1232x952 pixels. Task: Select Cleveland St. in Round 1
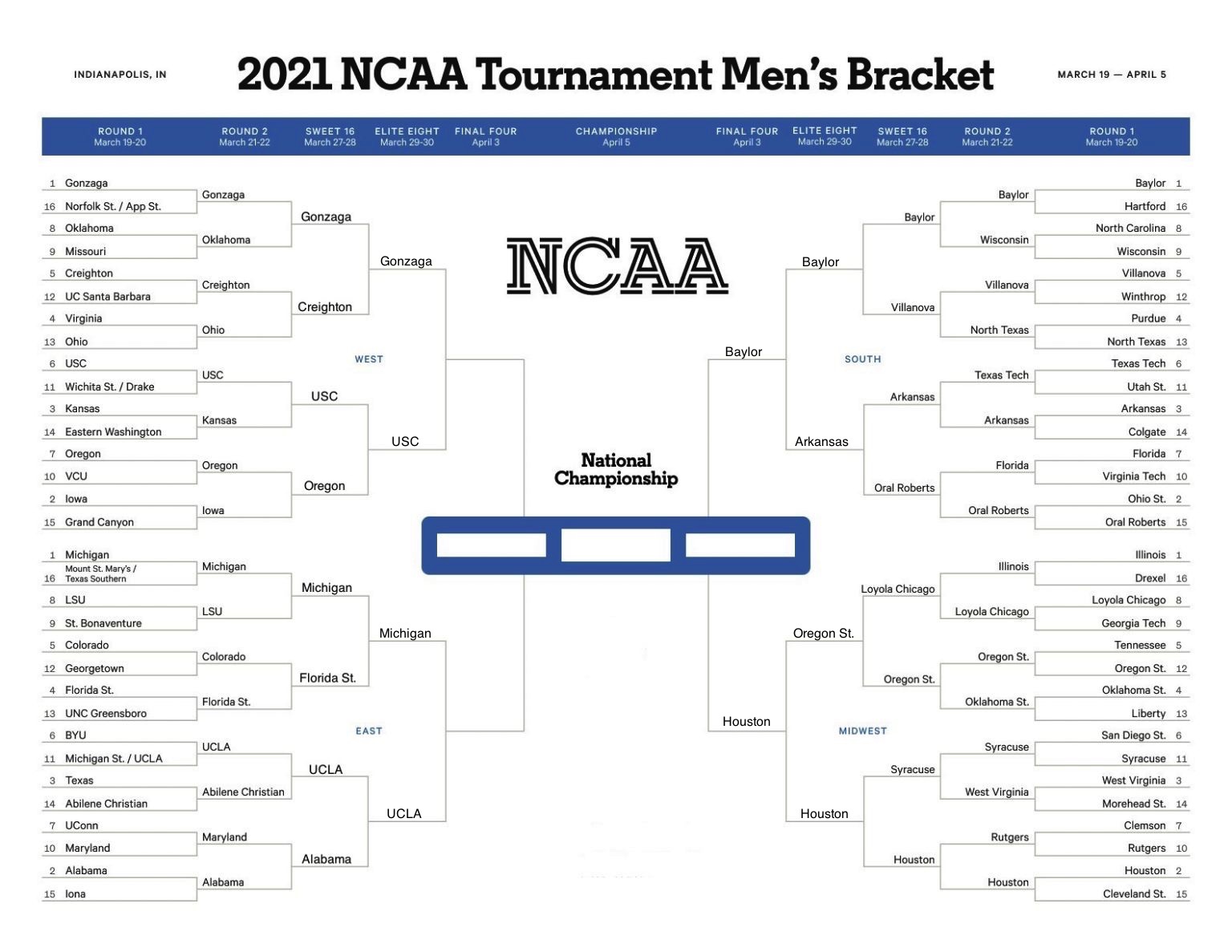[x=1134, y=893]
